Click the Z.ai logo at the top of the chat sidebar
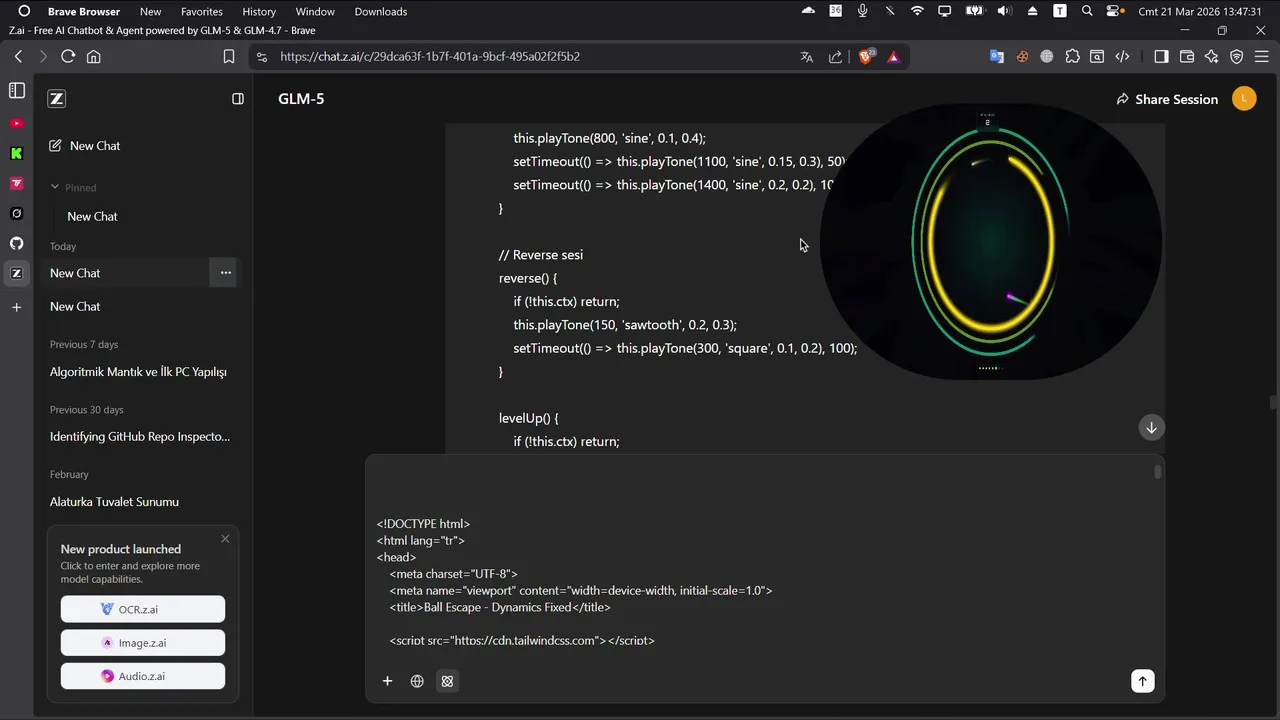This screenshot has height=720, width=1280. point(57,99)
